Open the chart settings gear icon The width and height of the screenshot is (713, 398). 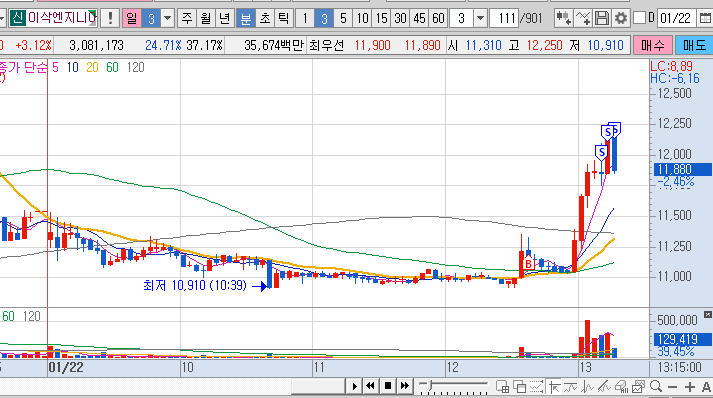point(620,18)
